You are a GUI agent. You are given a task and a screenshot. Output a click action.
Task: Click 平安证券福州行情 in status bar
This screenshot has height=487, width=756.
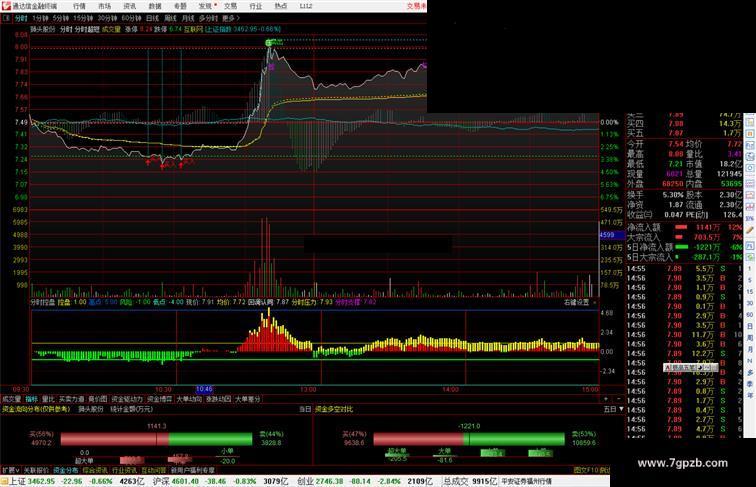coord(526,481)
